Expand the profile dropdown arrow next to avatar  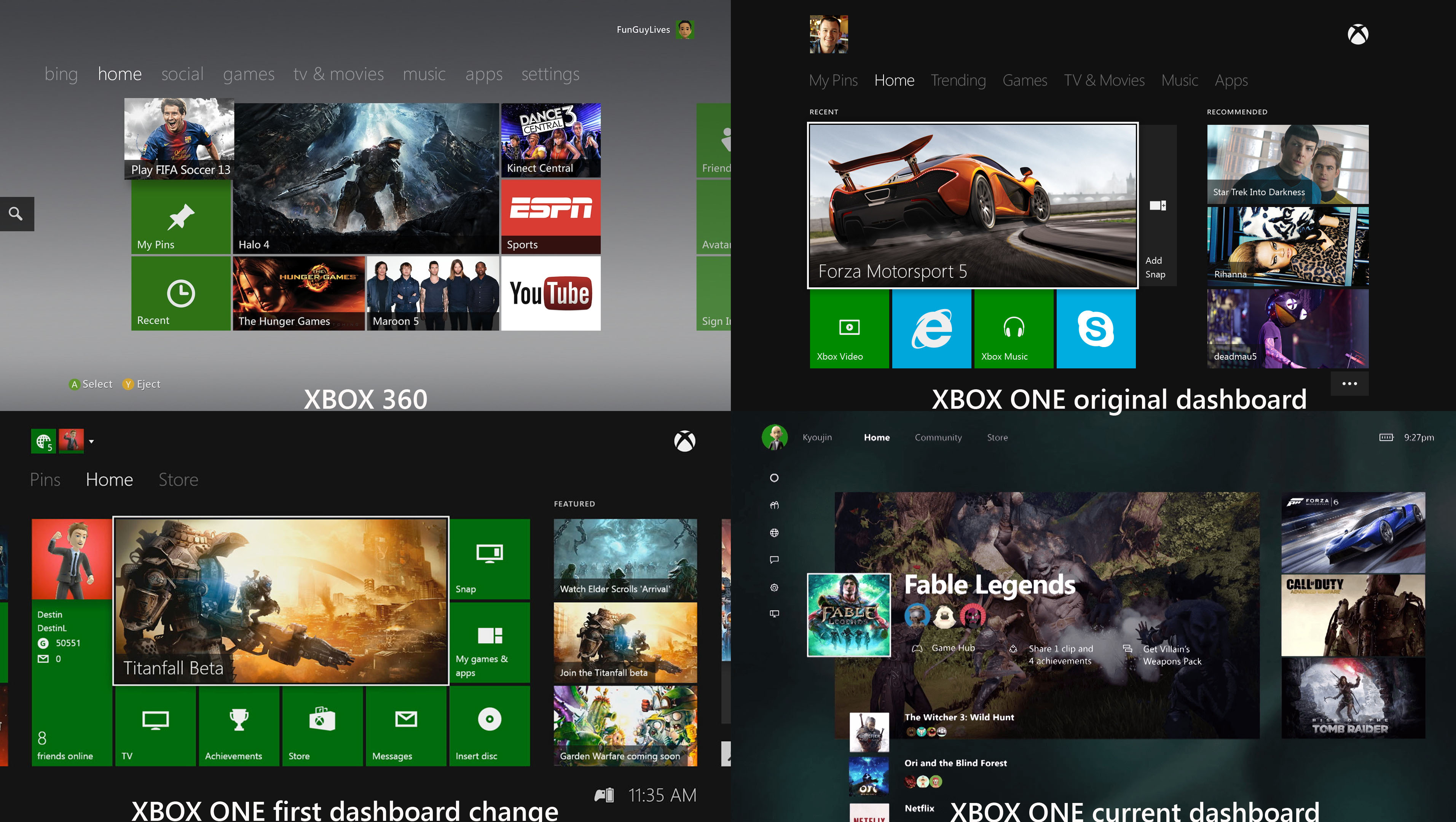pyautogui.click(x=92, y=442)
